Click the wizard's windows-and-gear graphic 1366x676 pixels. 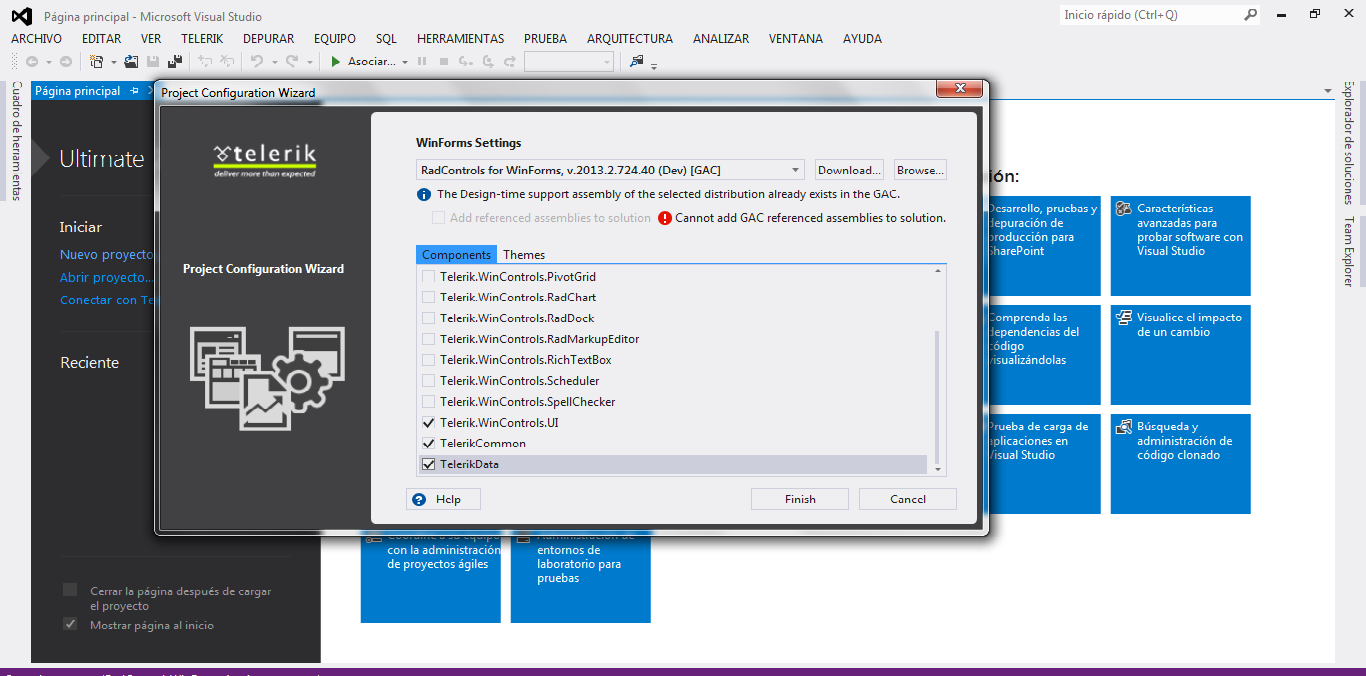pos(267,379)
